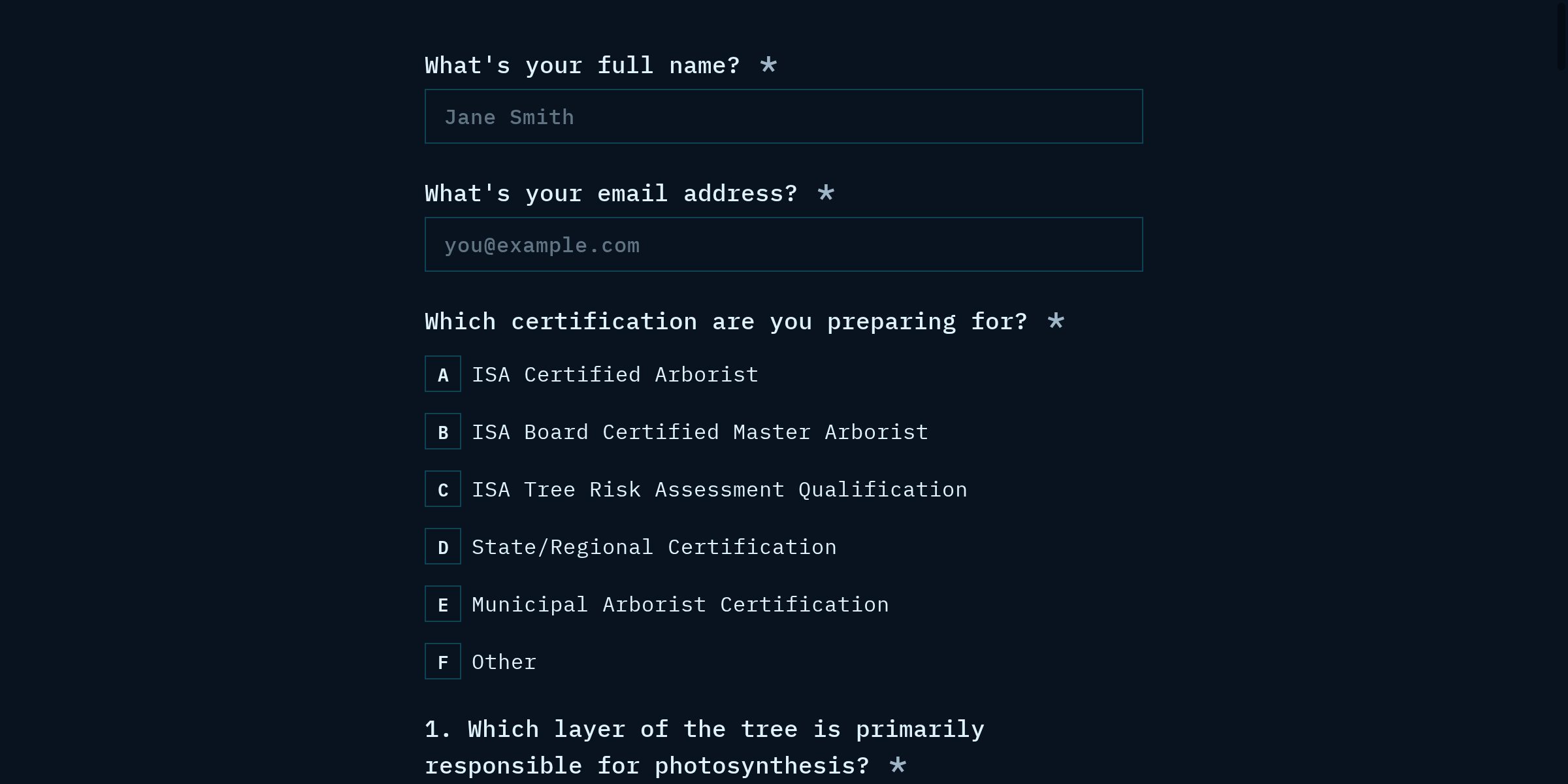
Task: Pick the ISA Tree Risk Assessment Qualification label
Action: coord(719,490)
